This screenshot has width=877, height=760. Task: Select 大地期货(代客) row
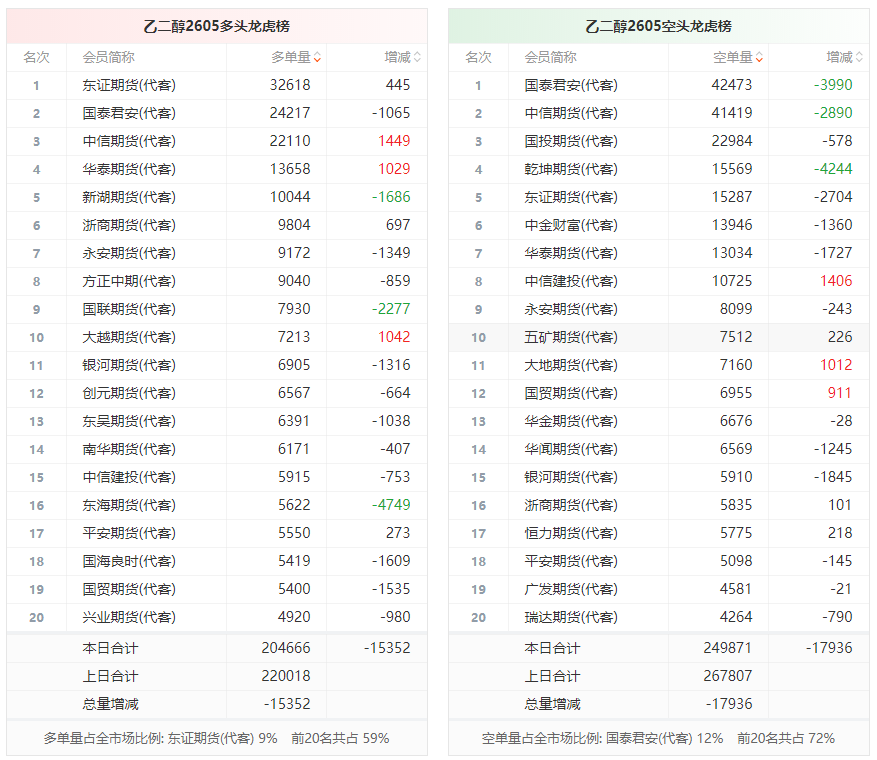click(659, 365)
